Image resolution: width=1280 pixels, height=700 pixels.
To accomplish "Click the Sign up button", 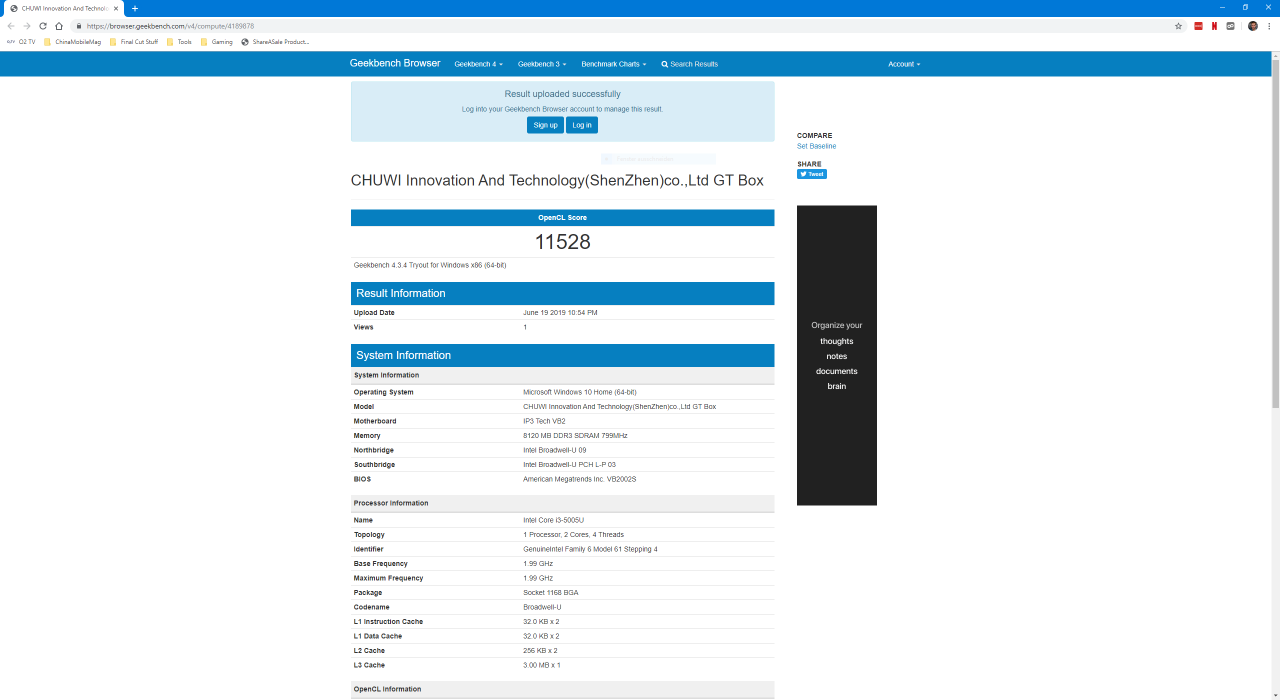I will (x=545, y=125).
